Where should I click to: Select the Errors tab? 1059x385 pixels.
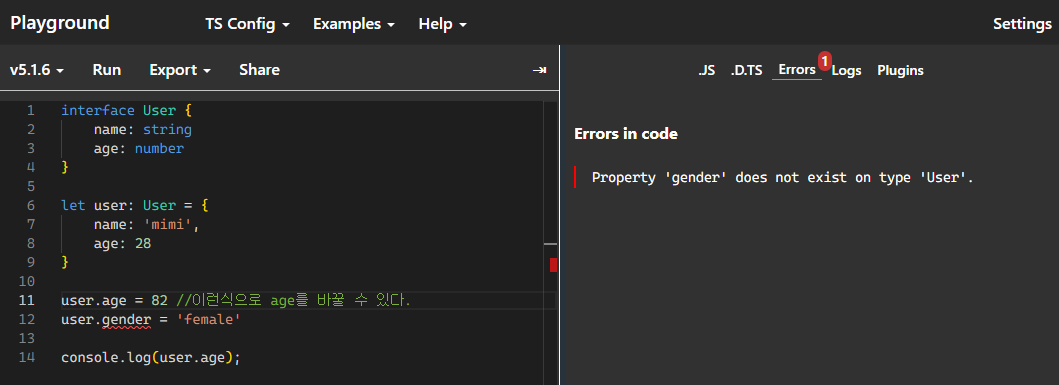(797, 70)
